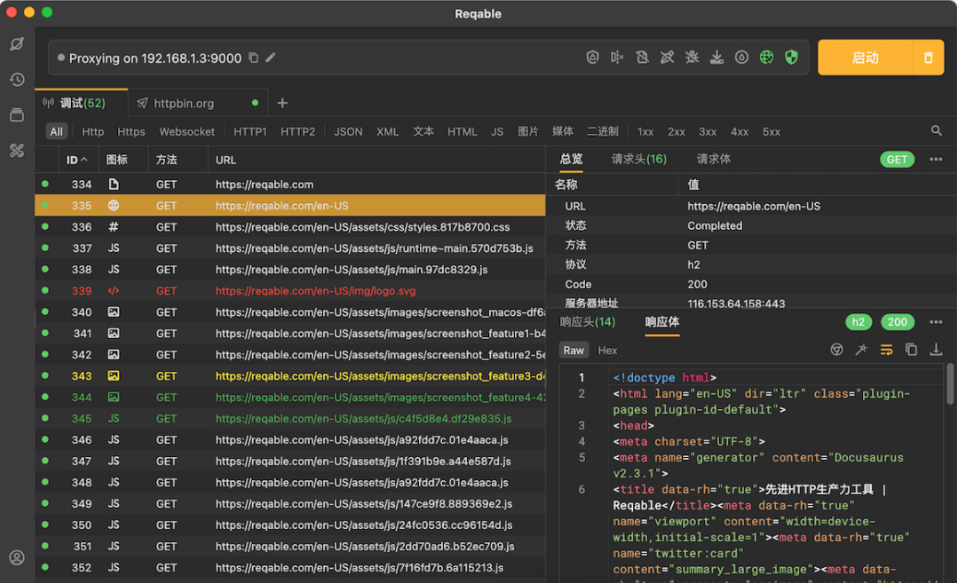Open the 请求头(16) request headers tab
The image size is (957, 583).
639,159
